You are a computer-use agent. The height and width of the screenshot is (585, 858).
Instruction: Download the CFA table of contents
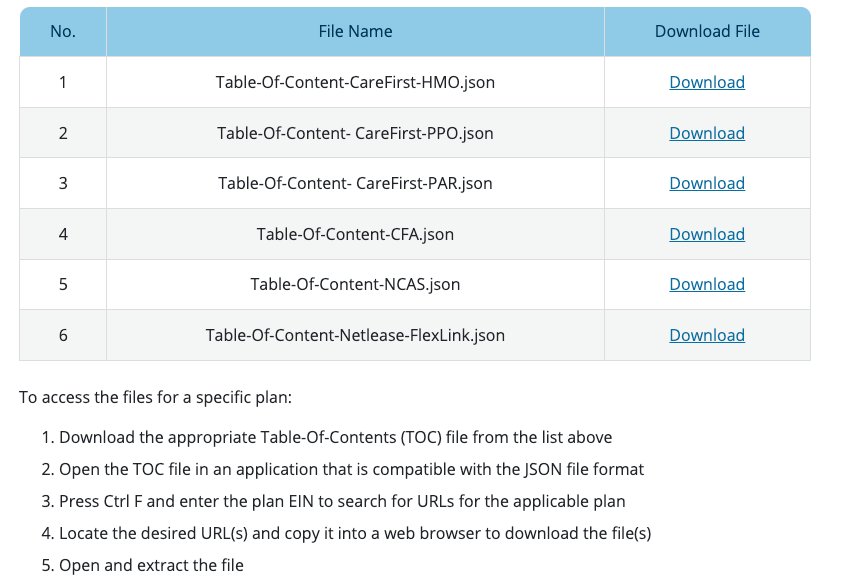706,234
